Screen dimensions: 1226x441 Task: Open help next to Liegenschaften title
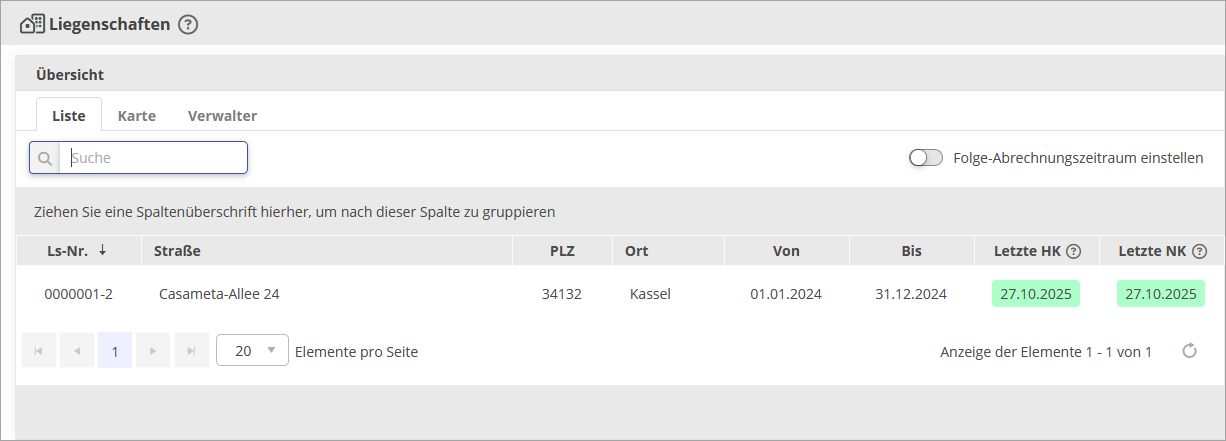coord(188,25)
